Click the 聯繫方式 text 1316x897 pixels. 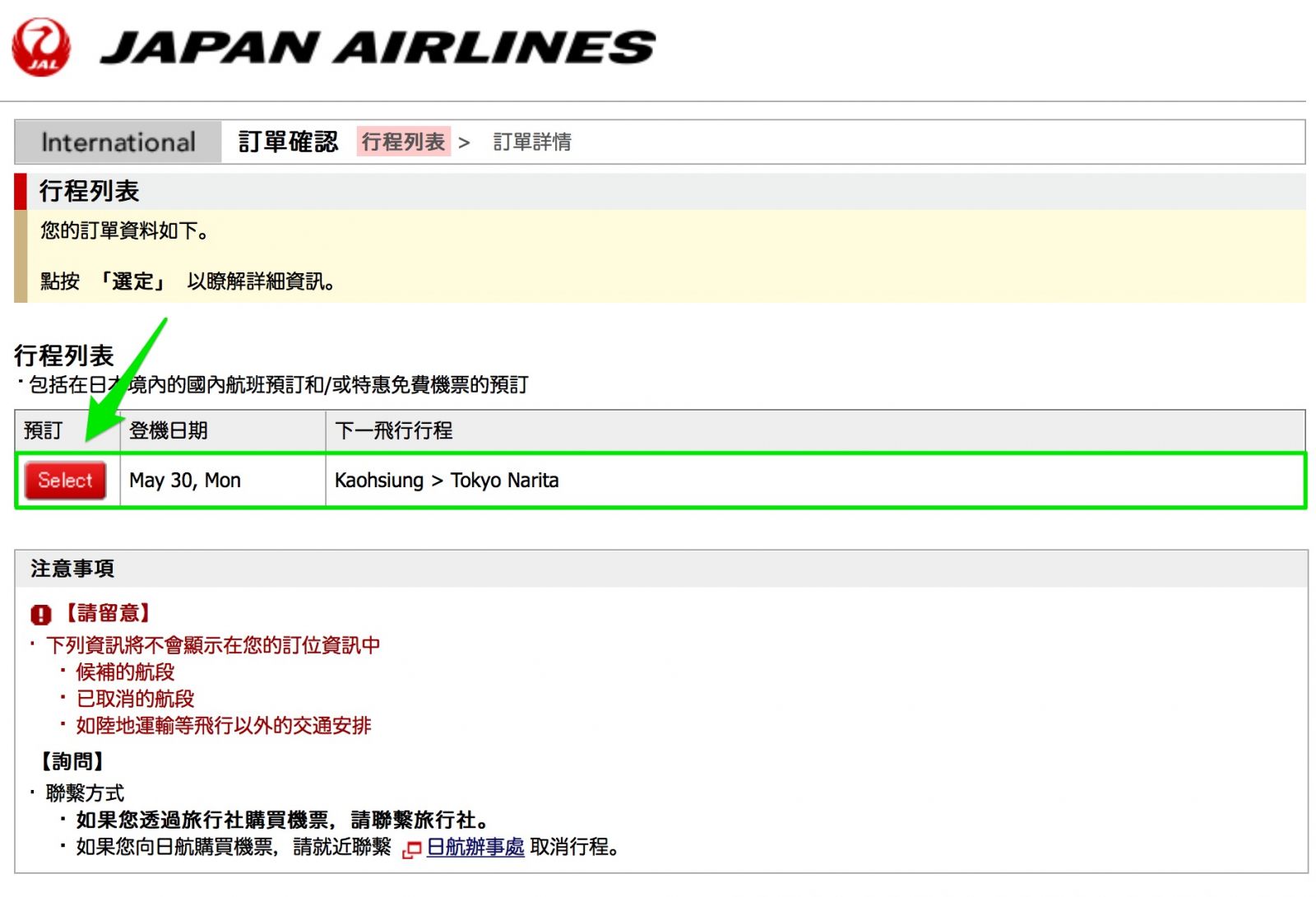85,793
